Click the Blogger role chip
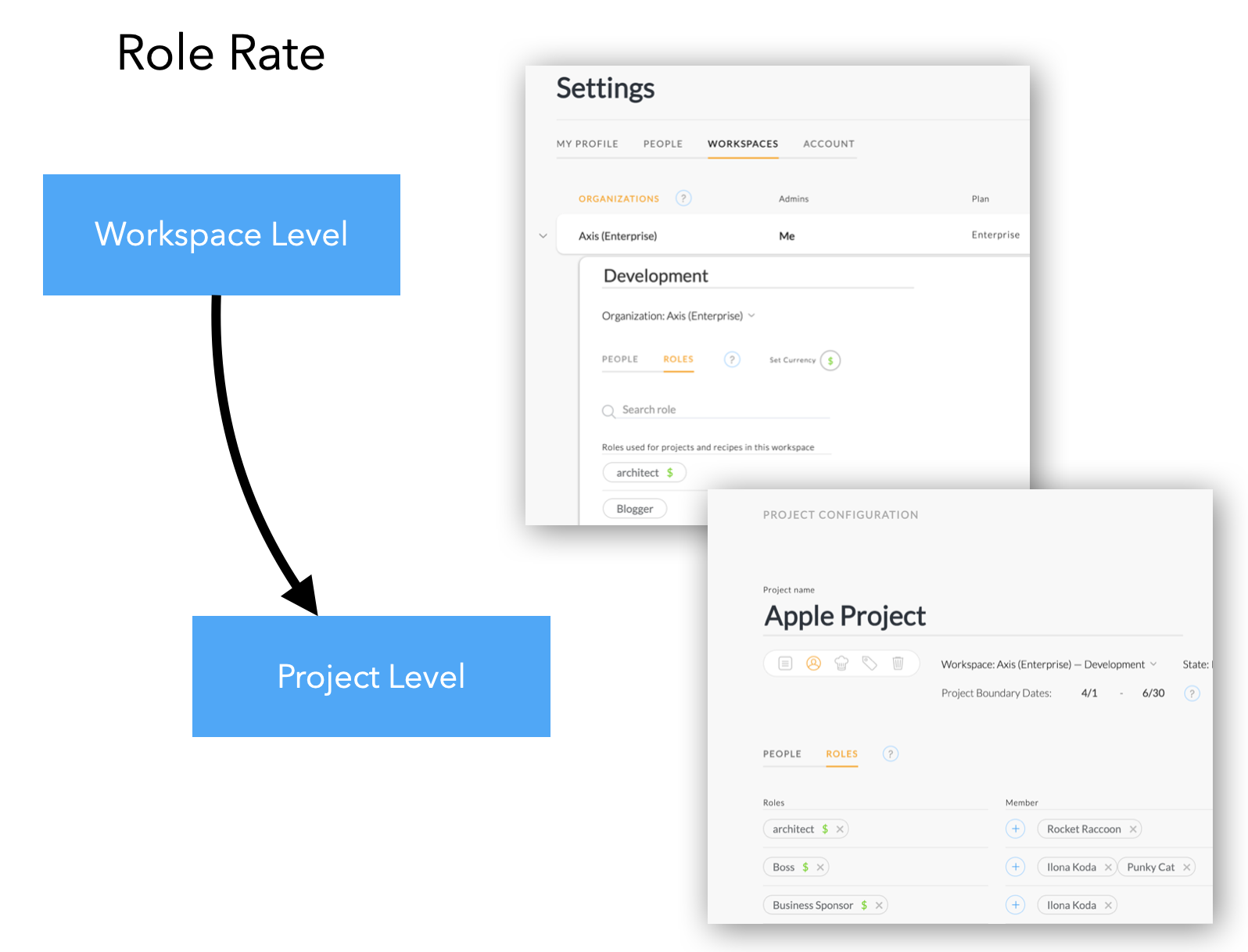Screen dimensions: 1248x952 point(634,509)
